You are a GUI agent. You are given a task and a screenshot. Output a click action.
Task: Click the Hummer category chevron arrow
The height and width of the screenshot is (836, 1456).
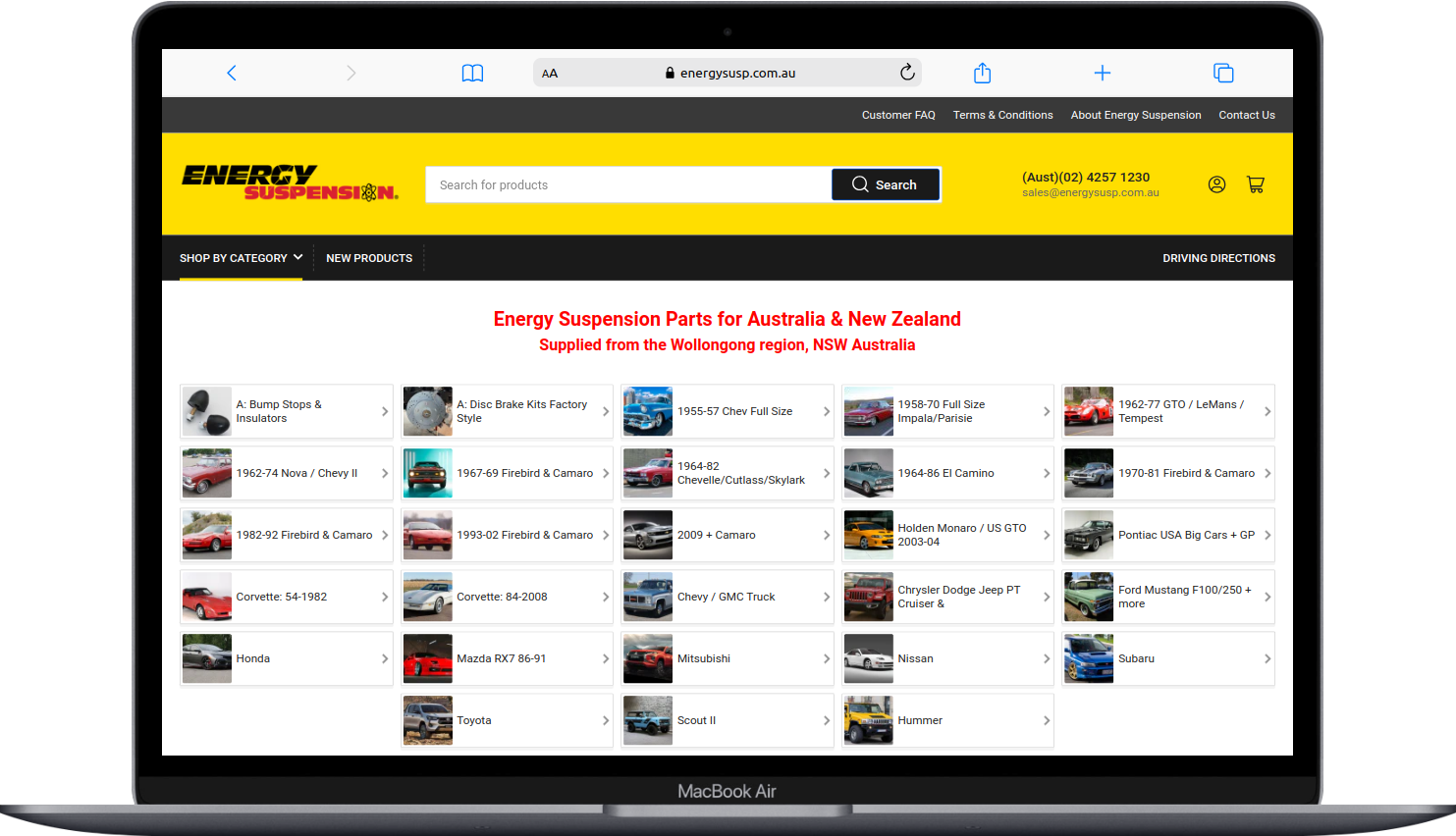click(x=1047, y=720)
